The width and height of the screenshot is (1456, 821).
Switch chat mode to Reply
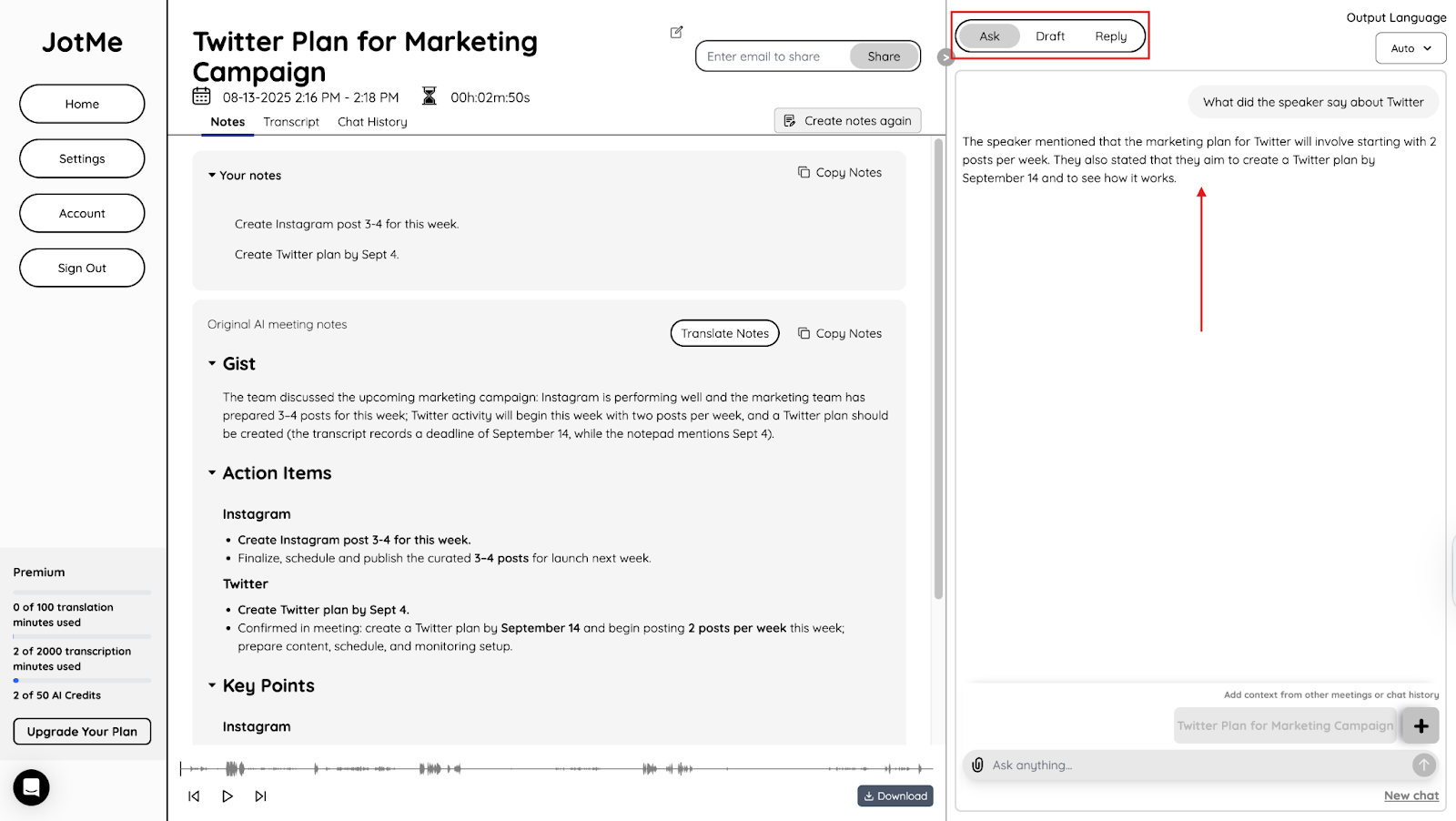pos(1111,36)
